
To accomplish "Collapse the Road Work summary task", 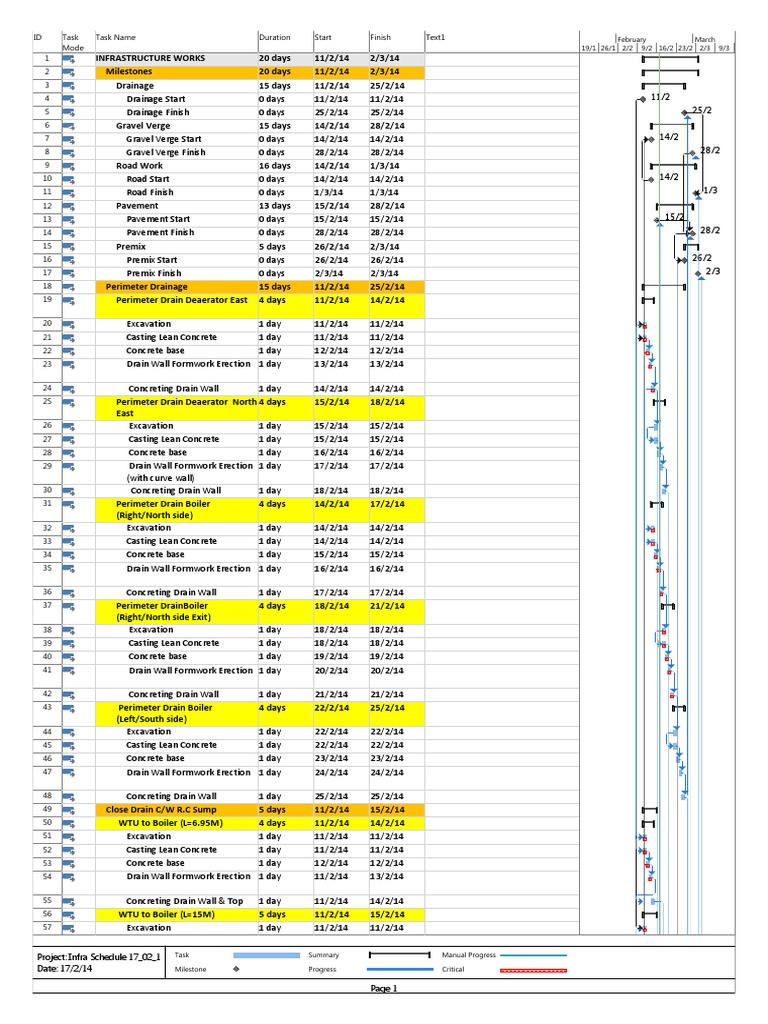I will click(139, 166).
